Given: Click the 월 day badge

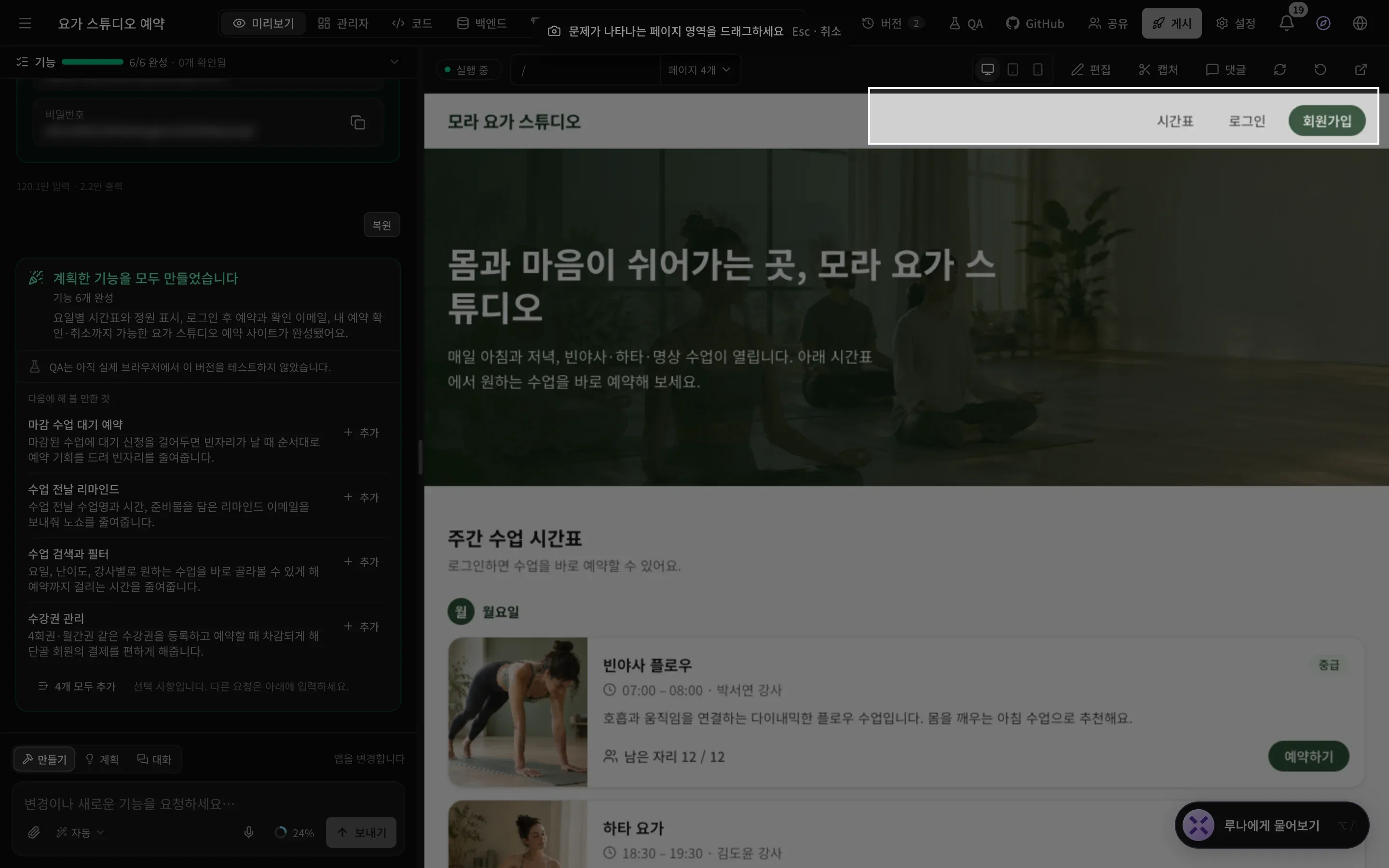Looking at the screenshot, I should [x=461, y=611].
